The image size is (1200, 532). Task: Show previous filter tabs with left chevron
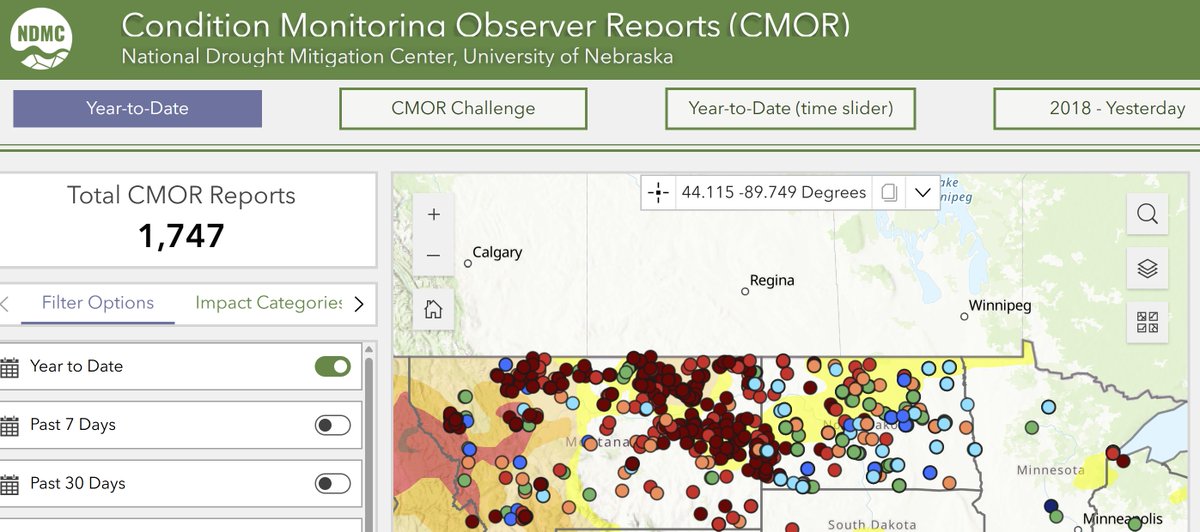(x=4, y=303)
